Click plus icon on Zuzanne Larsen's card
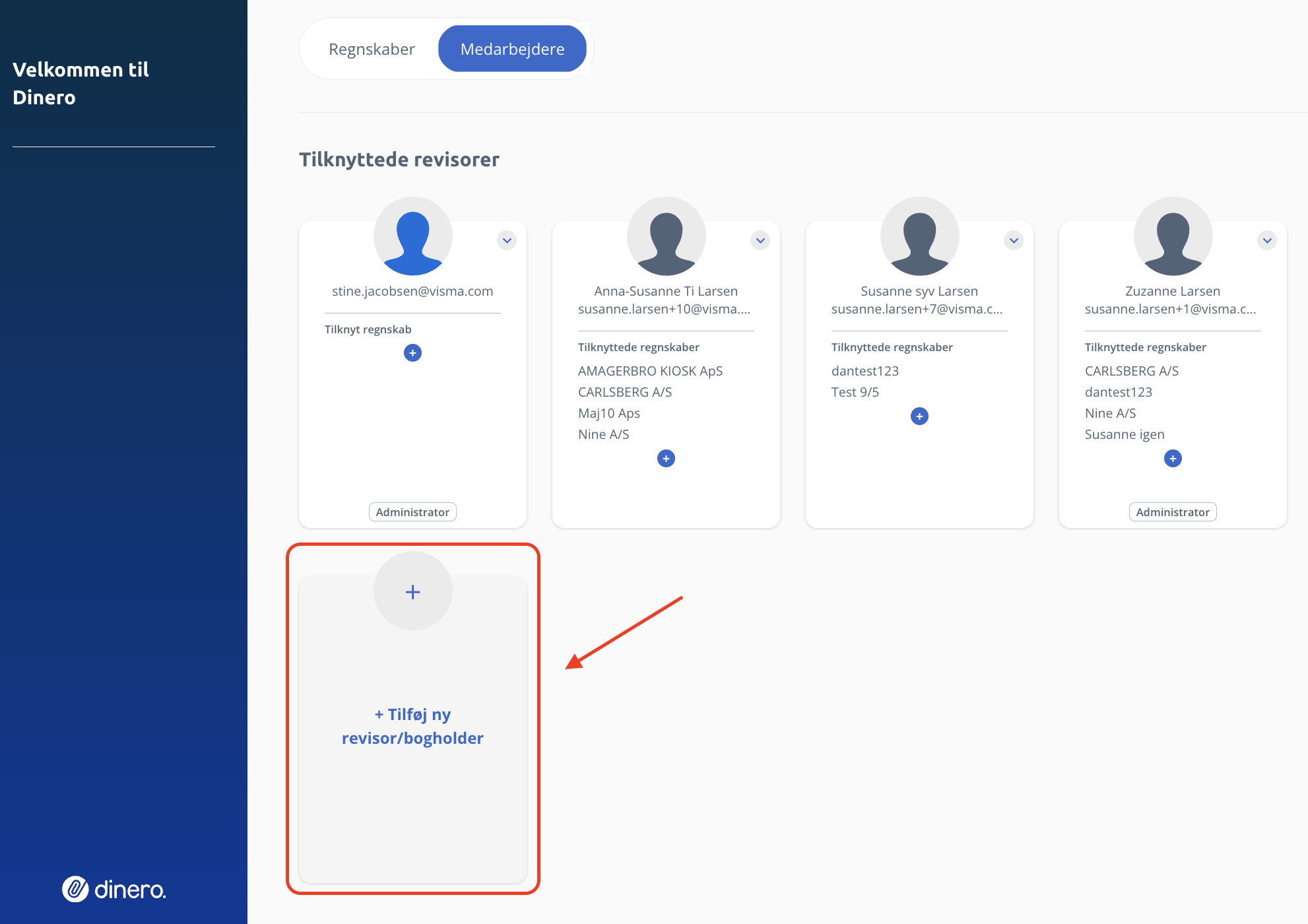 click(1173, 459)
